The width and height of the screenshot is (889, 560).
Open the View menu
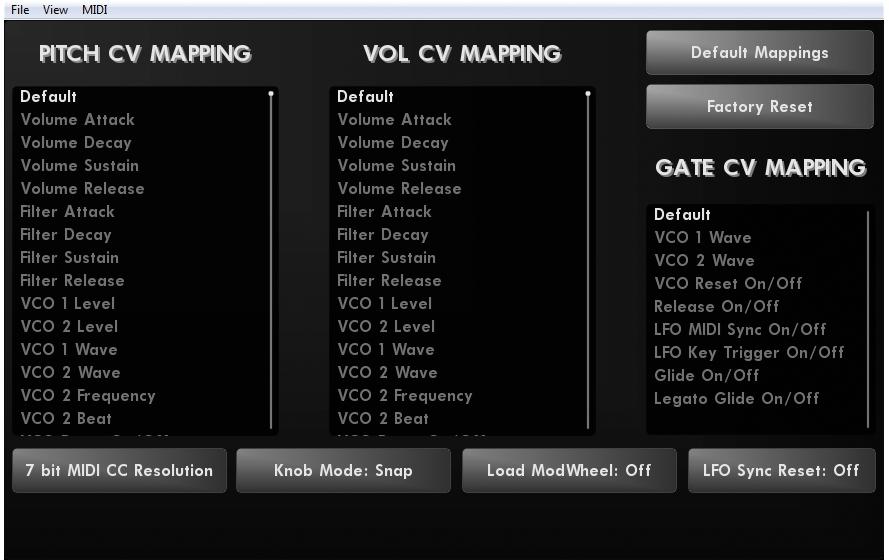(x=55, y=10)
